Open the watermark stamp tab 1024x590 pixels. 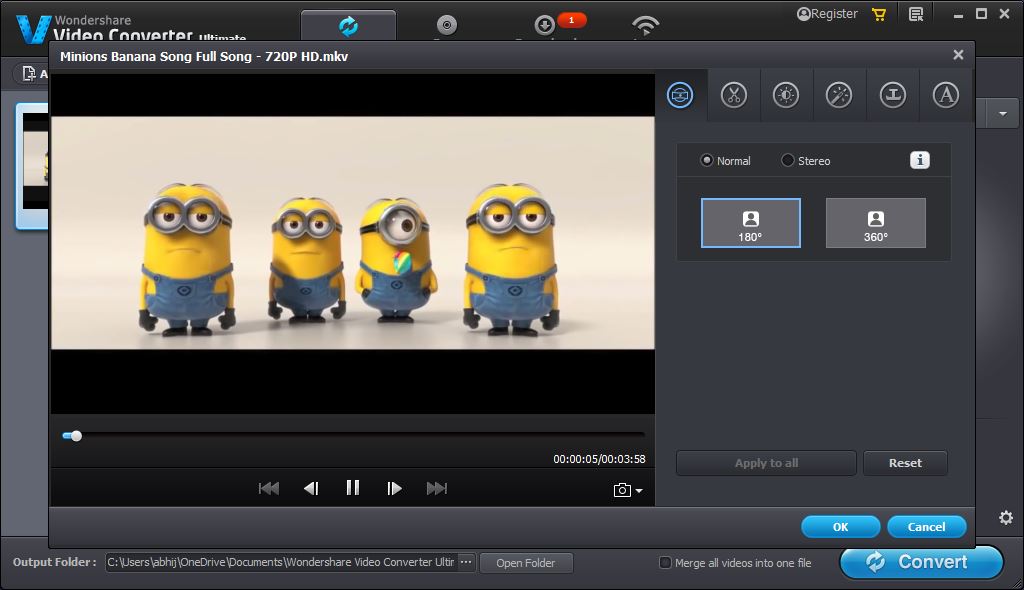click(892, 95)
